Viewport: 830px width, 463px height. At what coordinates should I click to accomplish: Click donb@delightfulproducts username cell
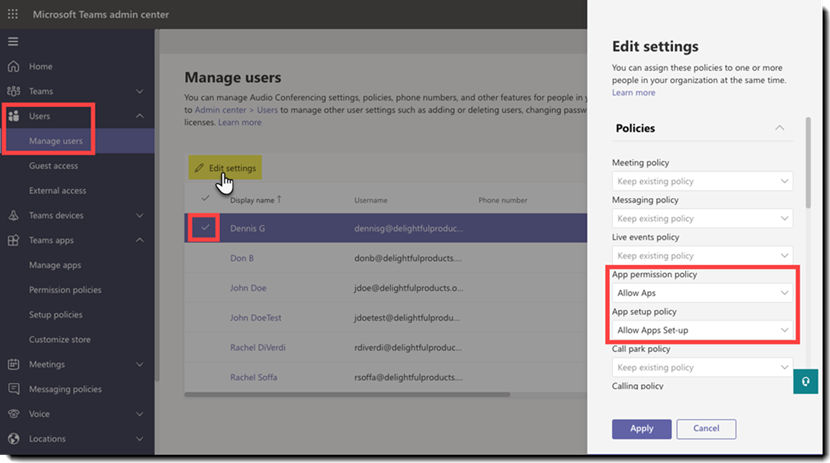[408, 258]
